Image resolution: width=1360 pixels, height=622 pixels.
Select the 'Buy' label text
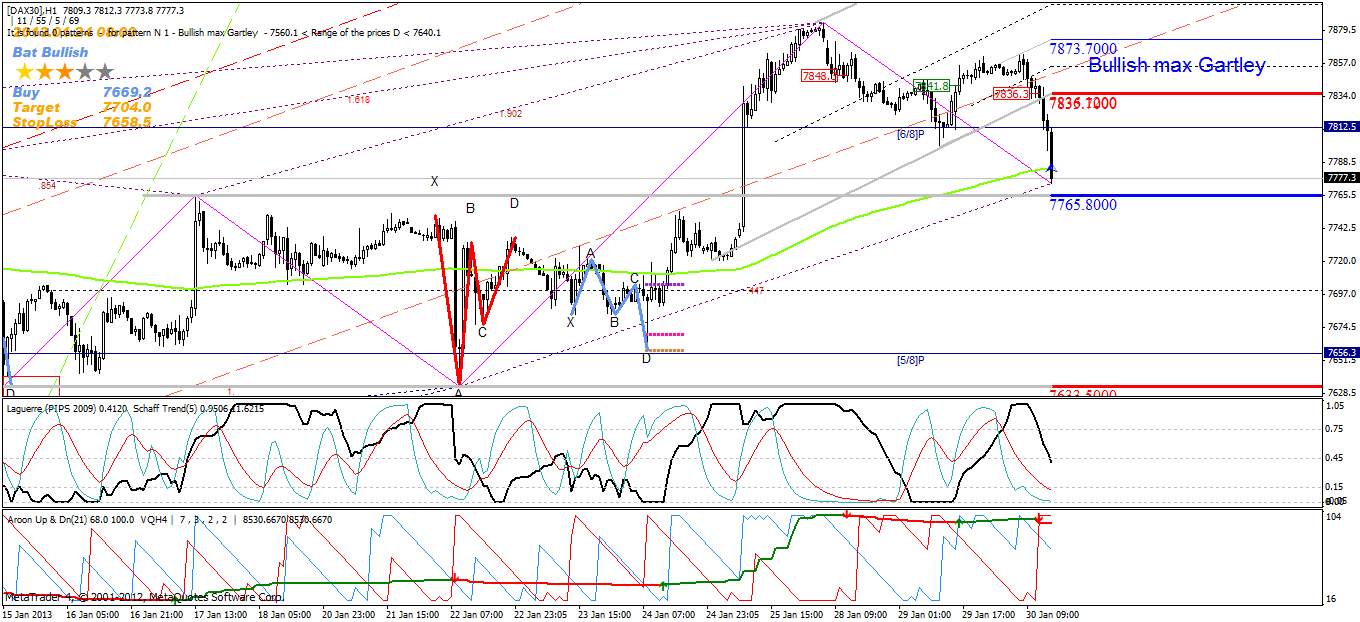tap(27, 92)
